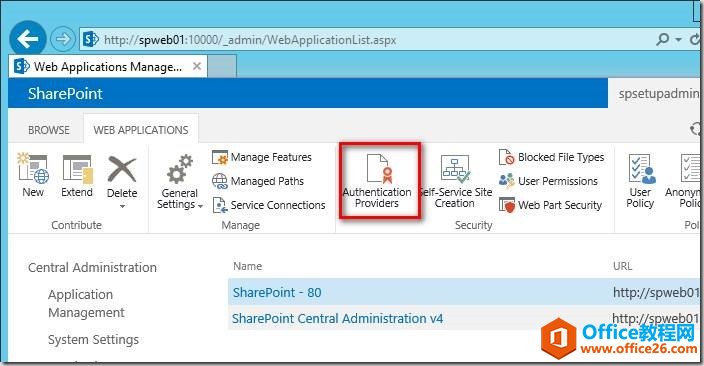Select the SharePoint - 80 web application
The image size is (704, 366).
pos(277,292)
